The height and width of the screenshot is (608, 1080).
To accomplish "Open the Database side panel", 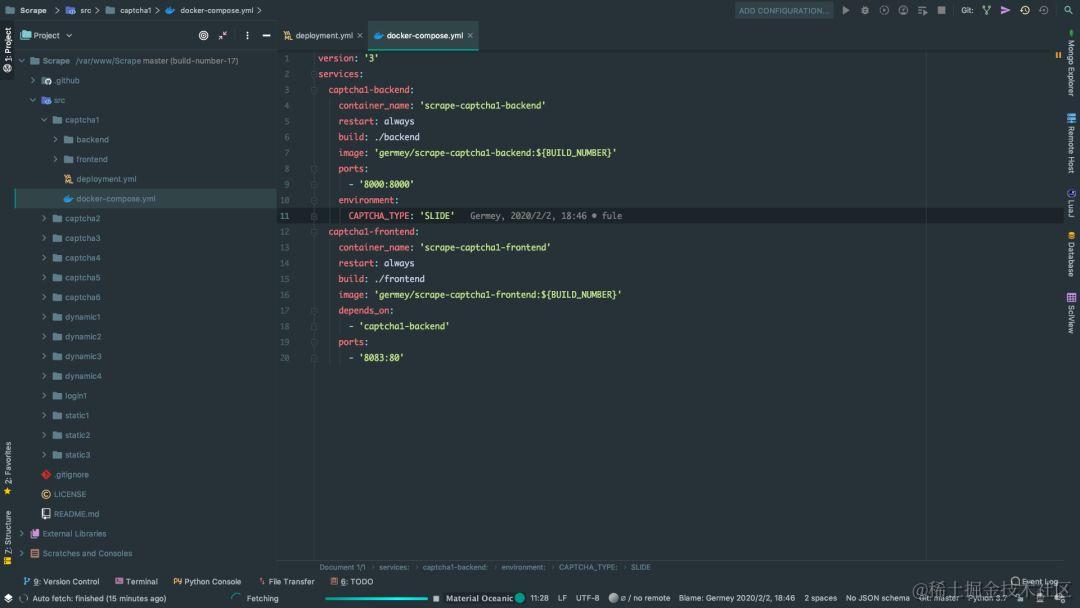I will click(1071, 254).
